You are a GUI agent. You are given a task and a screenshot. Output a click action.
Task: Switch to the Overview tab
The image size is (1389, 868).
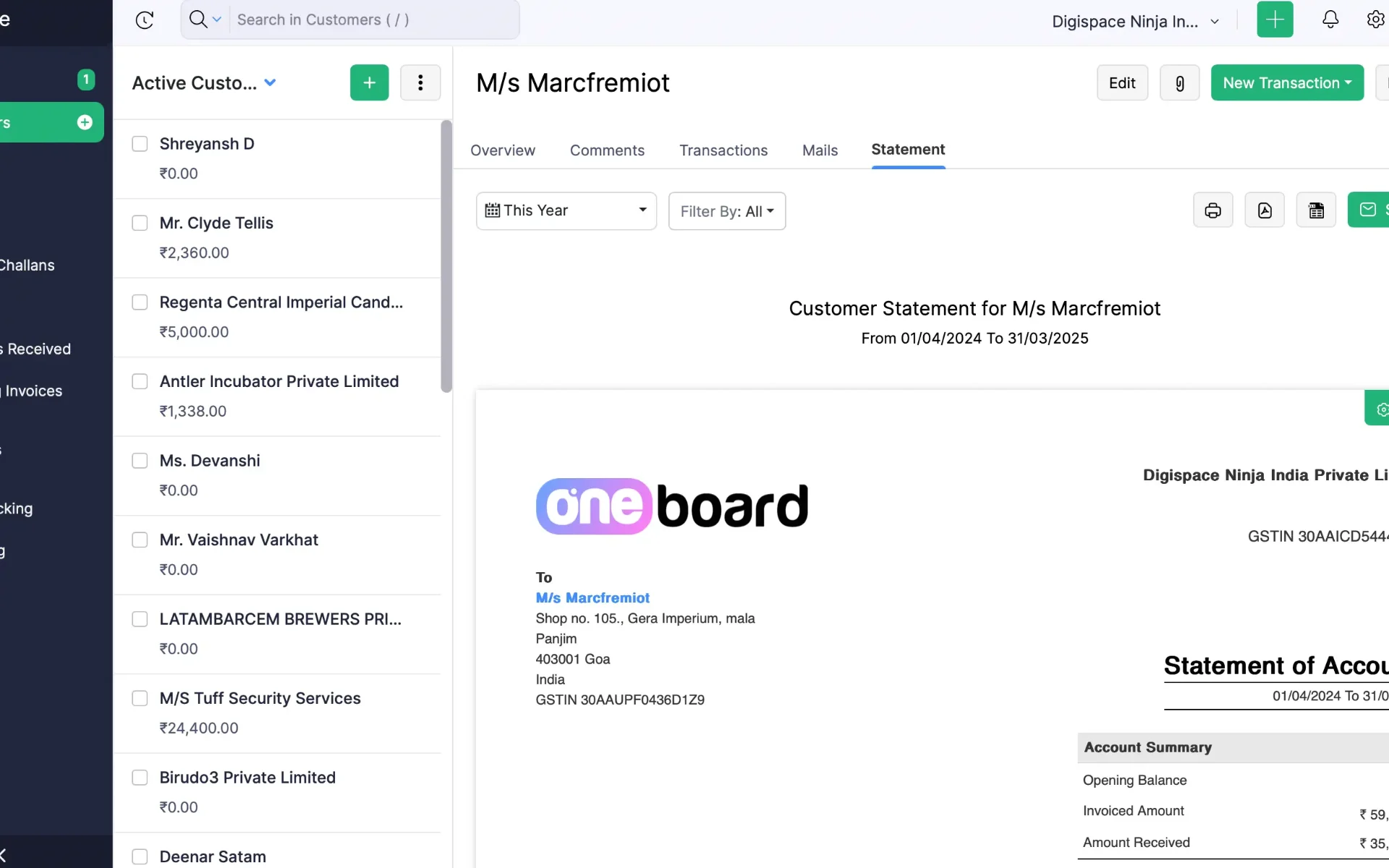point(503,150)
